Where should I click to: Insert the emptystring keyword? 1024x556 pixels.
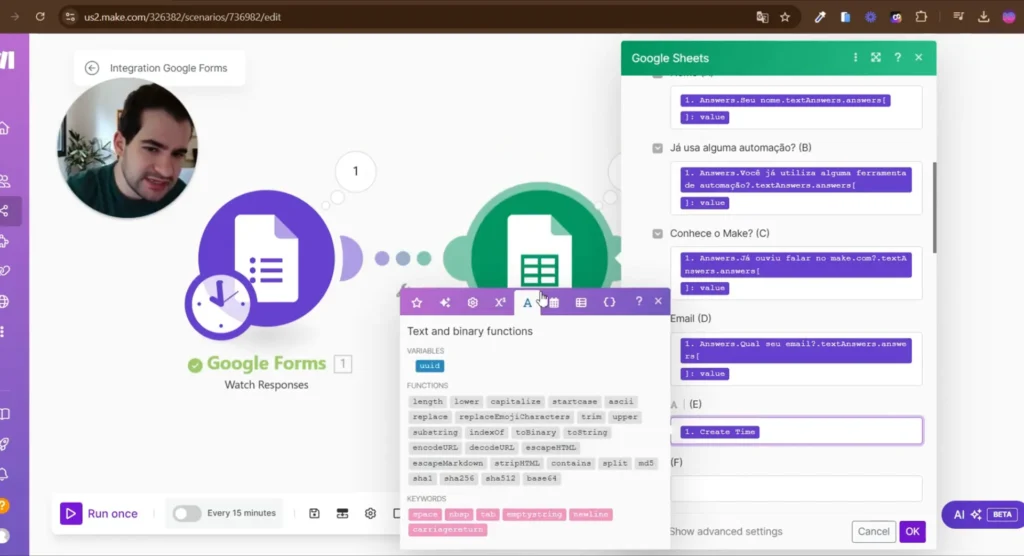point(534,514)
